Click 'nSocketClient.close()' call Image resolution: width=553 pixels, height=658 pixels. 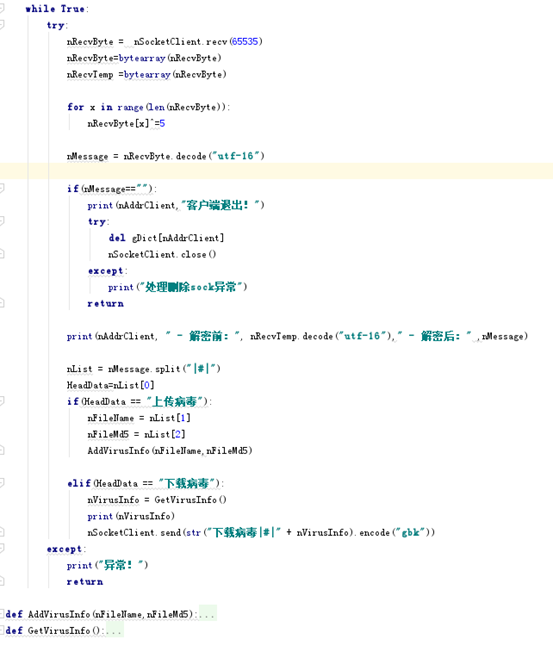[162, 254]
